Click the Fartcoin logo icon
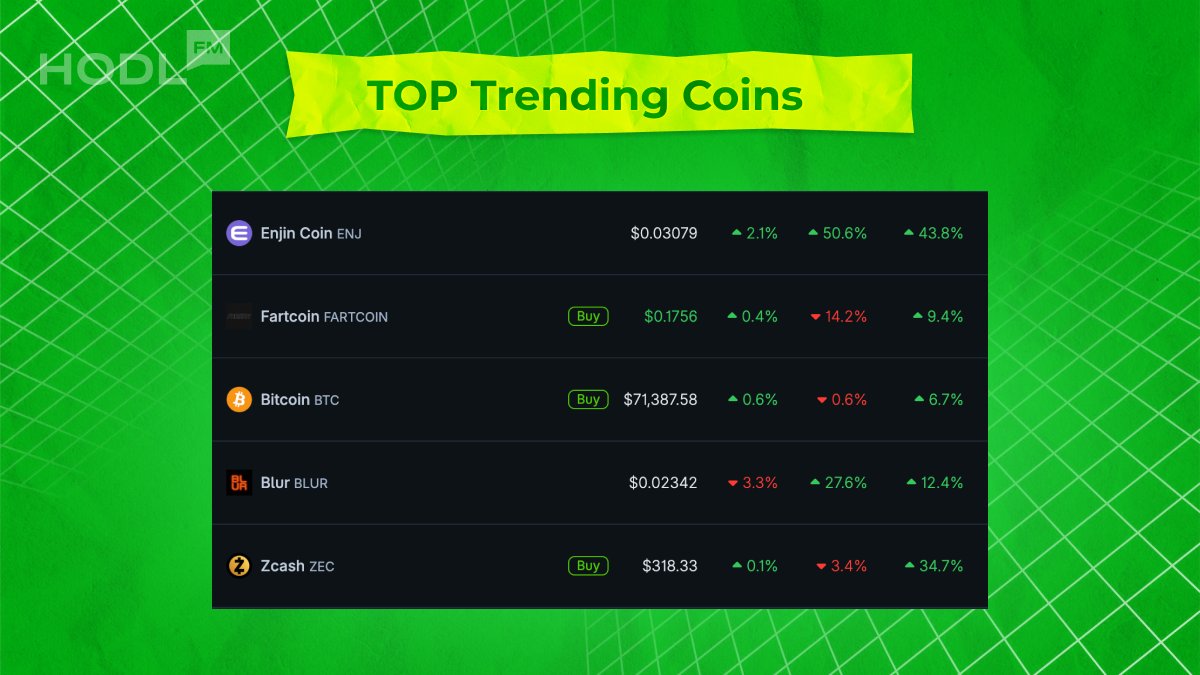Screen dimensions: 1200x675 (x=239, y=316)
